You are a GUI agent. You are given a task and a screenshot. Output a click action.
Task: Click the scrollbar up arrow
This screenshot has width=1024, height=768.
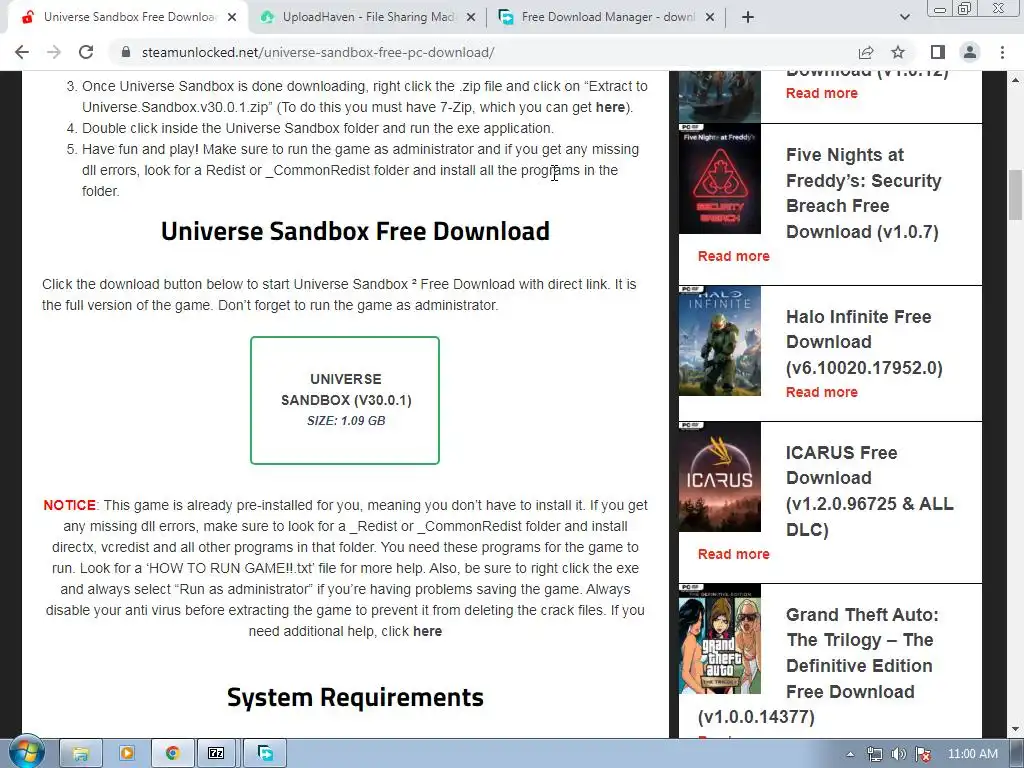coord(1016,80)
